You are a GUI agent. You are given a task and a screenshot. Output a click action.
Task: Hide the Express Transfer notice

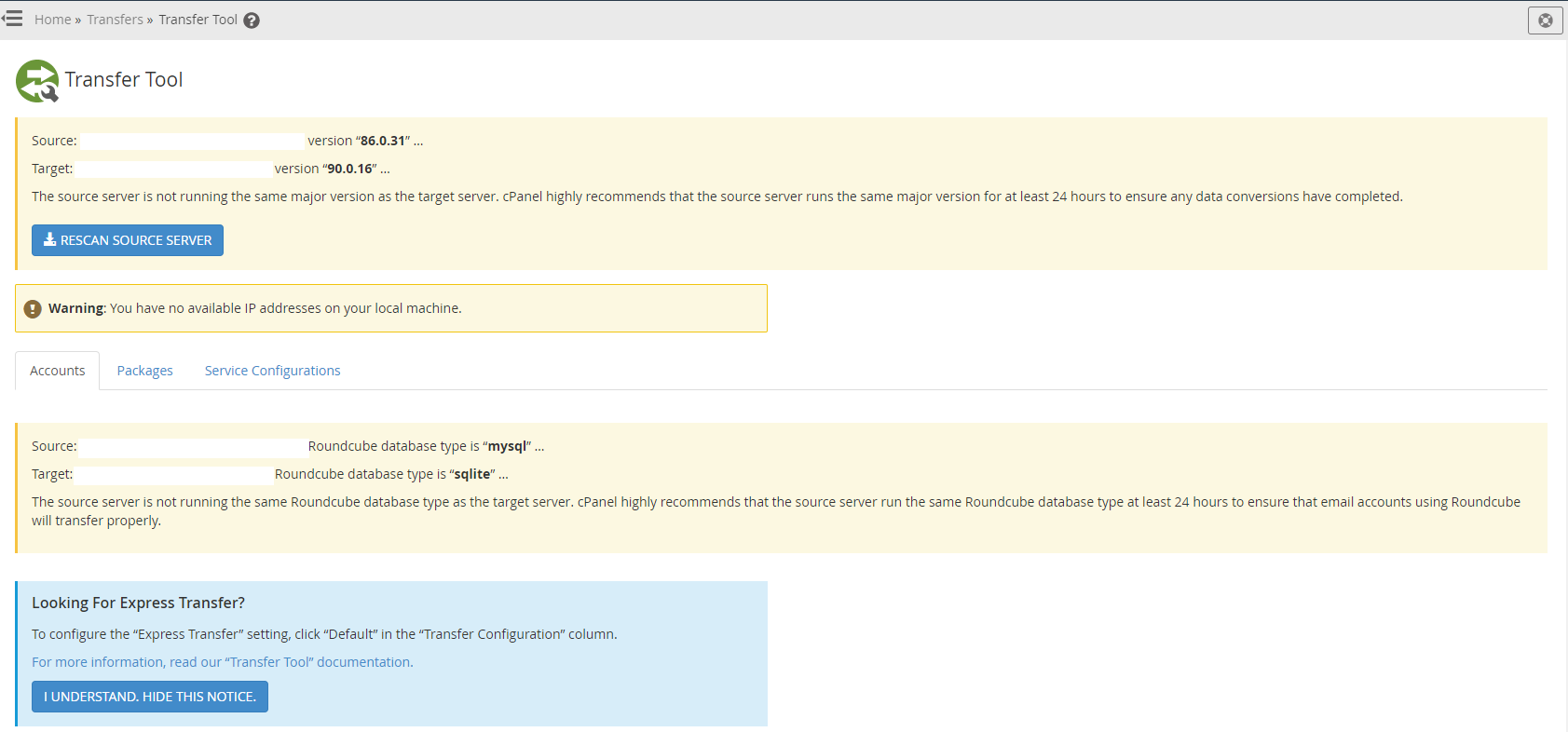150,697
